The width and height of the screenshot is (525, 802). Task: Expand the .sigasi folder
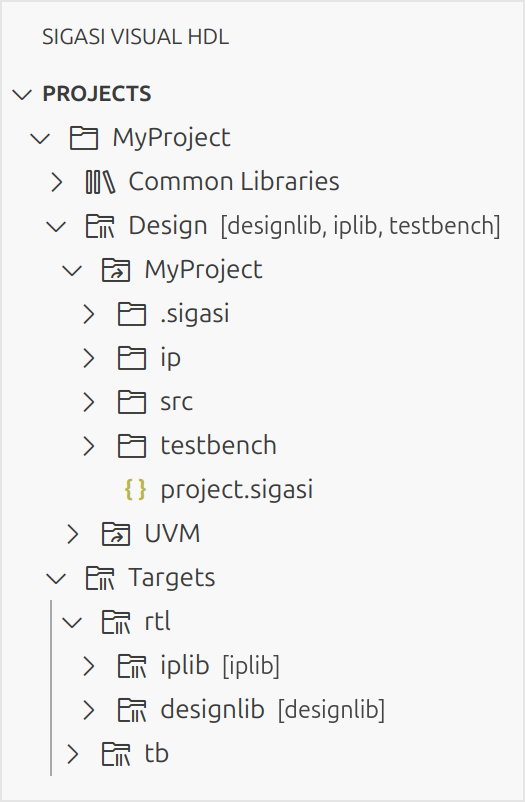89,314
